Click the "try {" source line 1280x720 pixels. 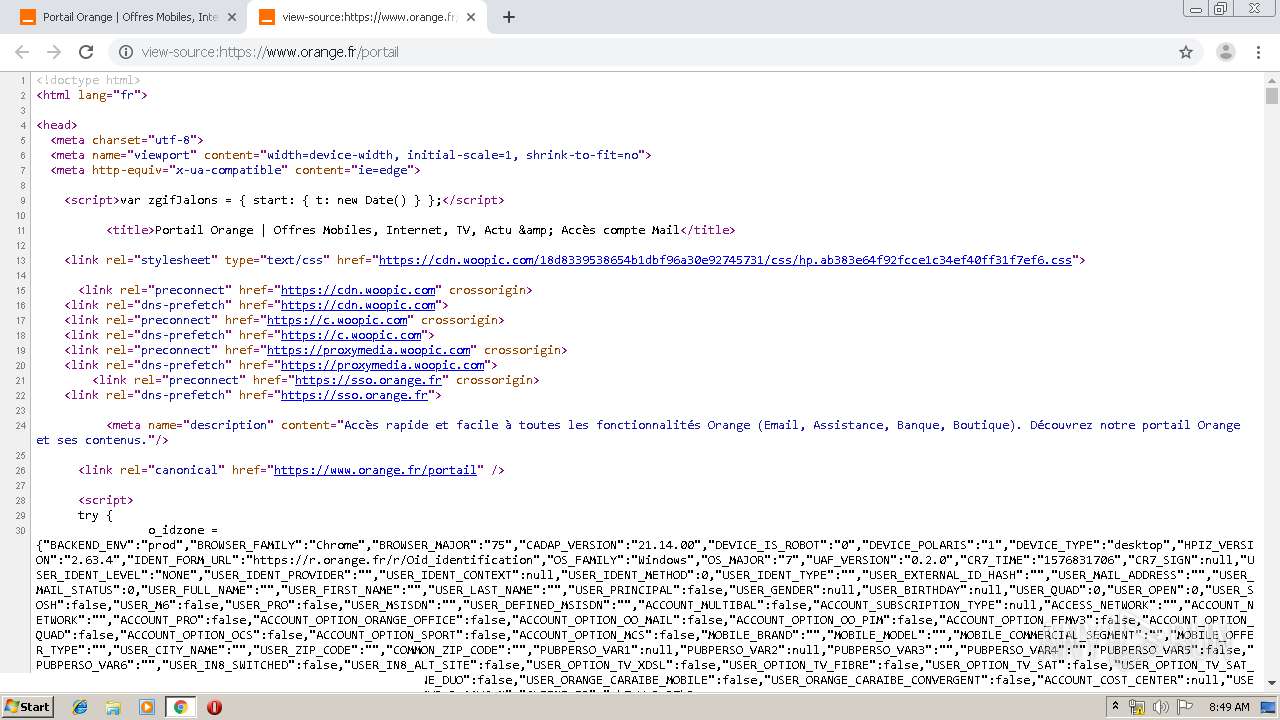point(96,515)
